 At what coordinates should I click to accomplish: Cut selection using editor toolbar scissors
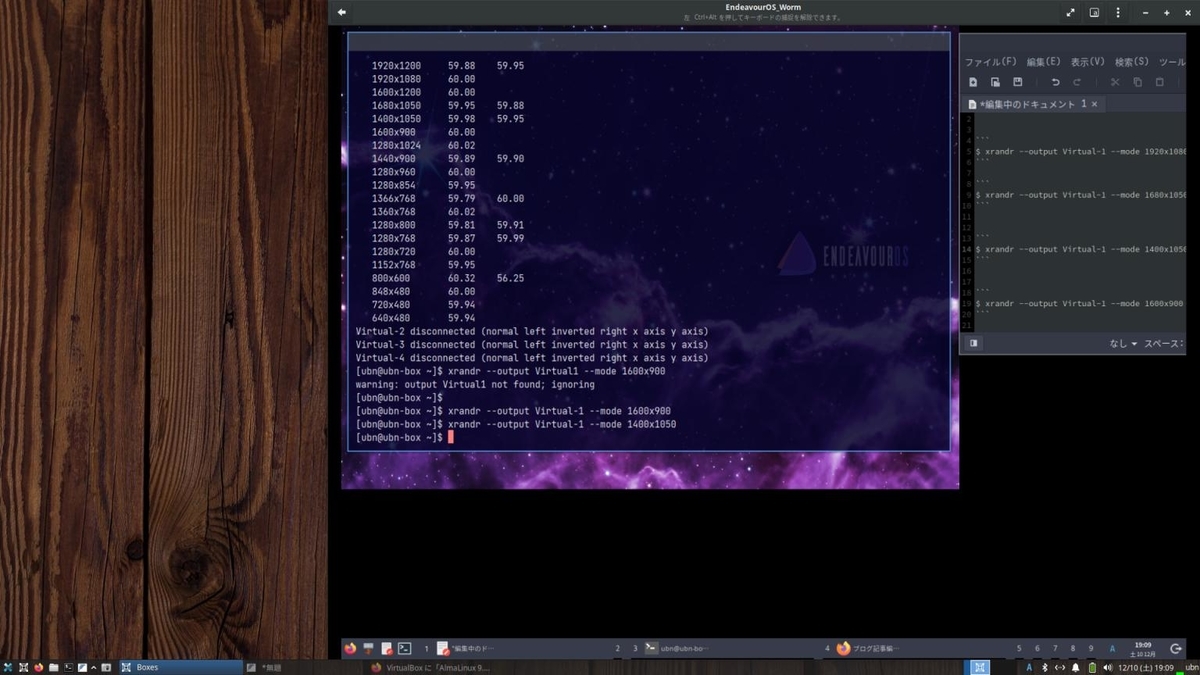click(x=1115, y=82)
